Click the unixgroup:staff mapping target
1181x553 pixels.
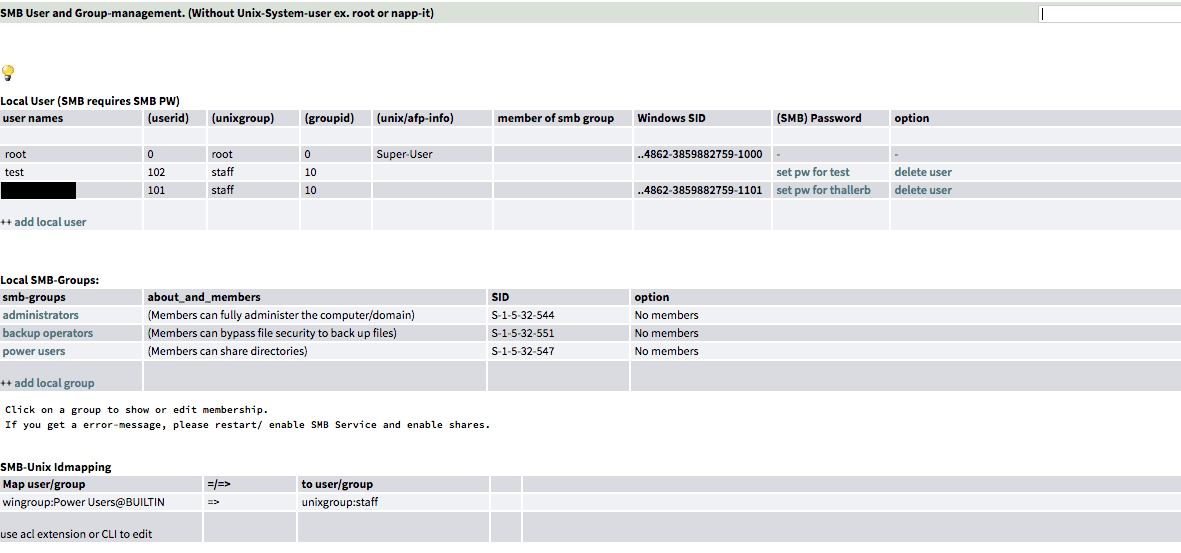339,502
